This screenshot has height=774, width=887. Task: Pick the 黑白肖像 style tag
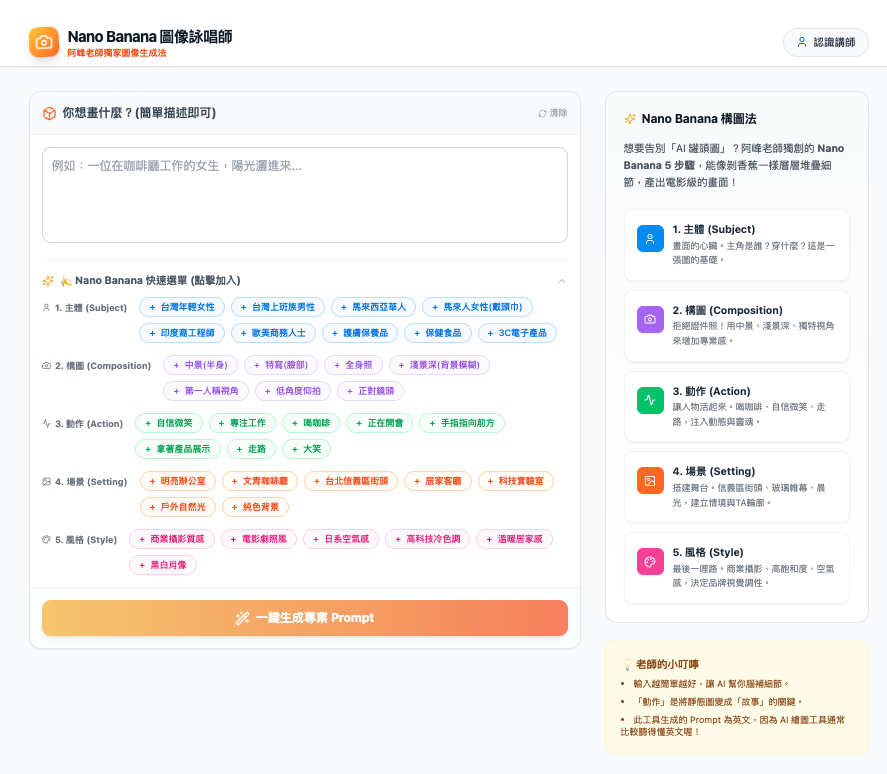coord(163,565)
